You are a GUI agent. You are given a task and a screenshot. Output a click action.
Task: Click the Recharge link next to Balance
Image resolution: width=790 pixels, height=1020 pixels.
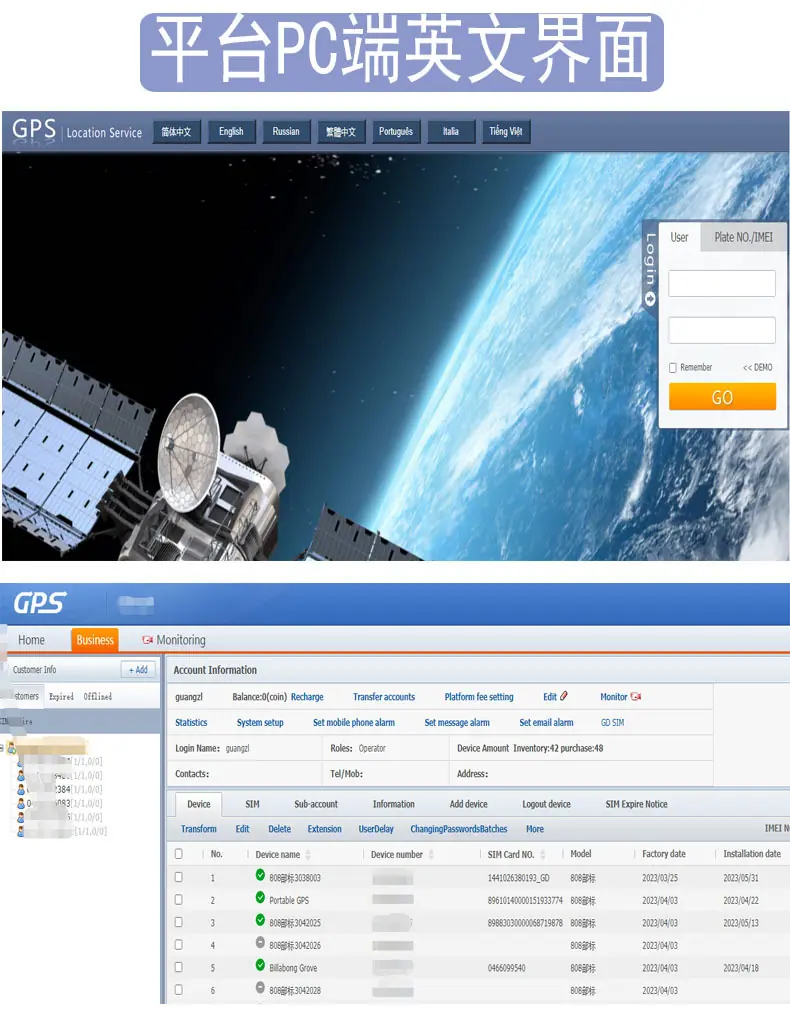click(307, 697)
